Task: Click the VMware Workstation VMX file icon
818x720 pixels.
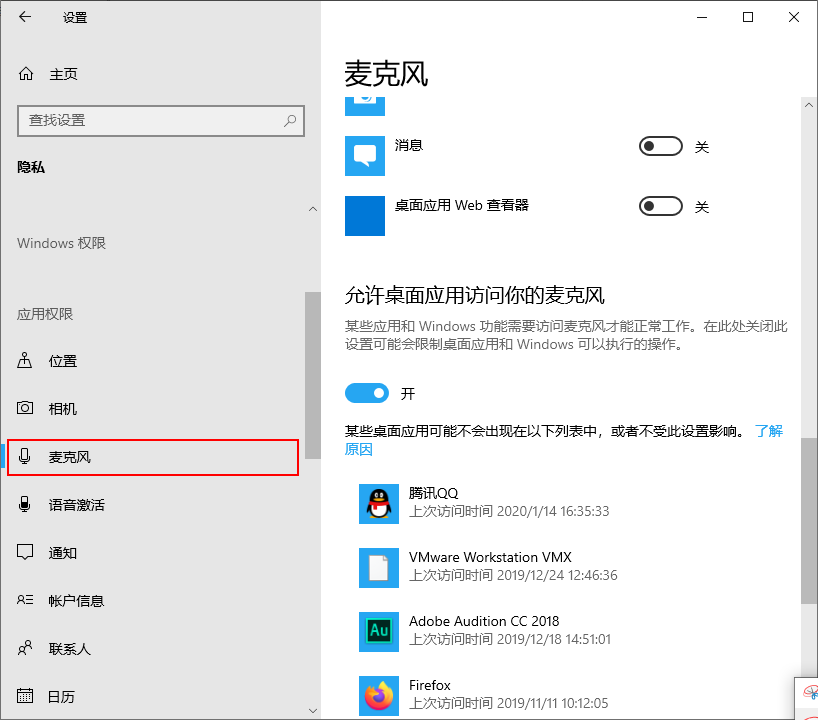Action: pos(378,567)
